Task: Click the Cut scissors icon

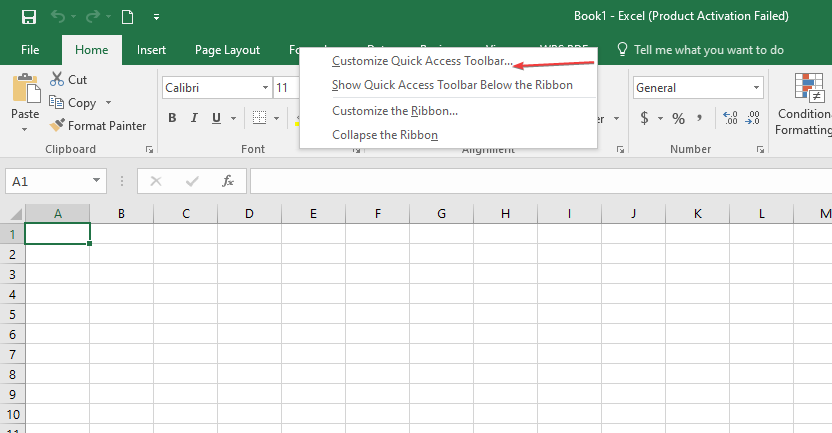Action: (56, 79)
